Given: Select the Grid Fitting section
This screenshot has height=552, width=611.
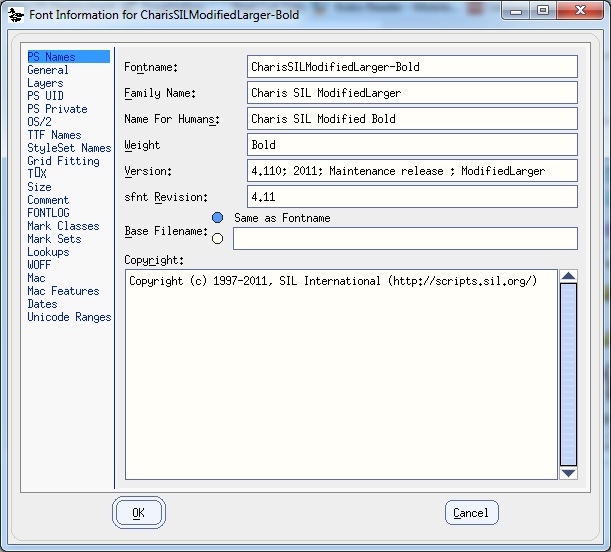Looking at the screenshot, I should 64,161.
